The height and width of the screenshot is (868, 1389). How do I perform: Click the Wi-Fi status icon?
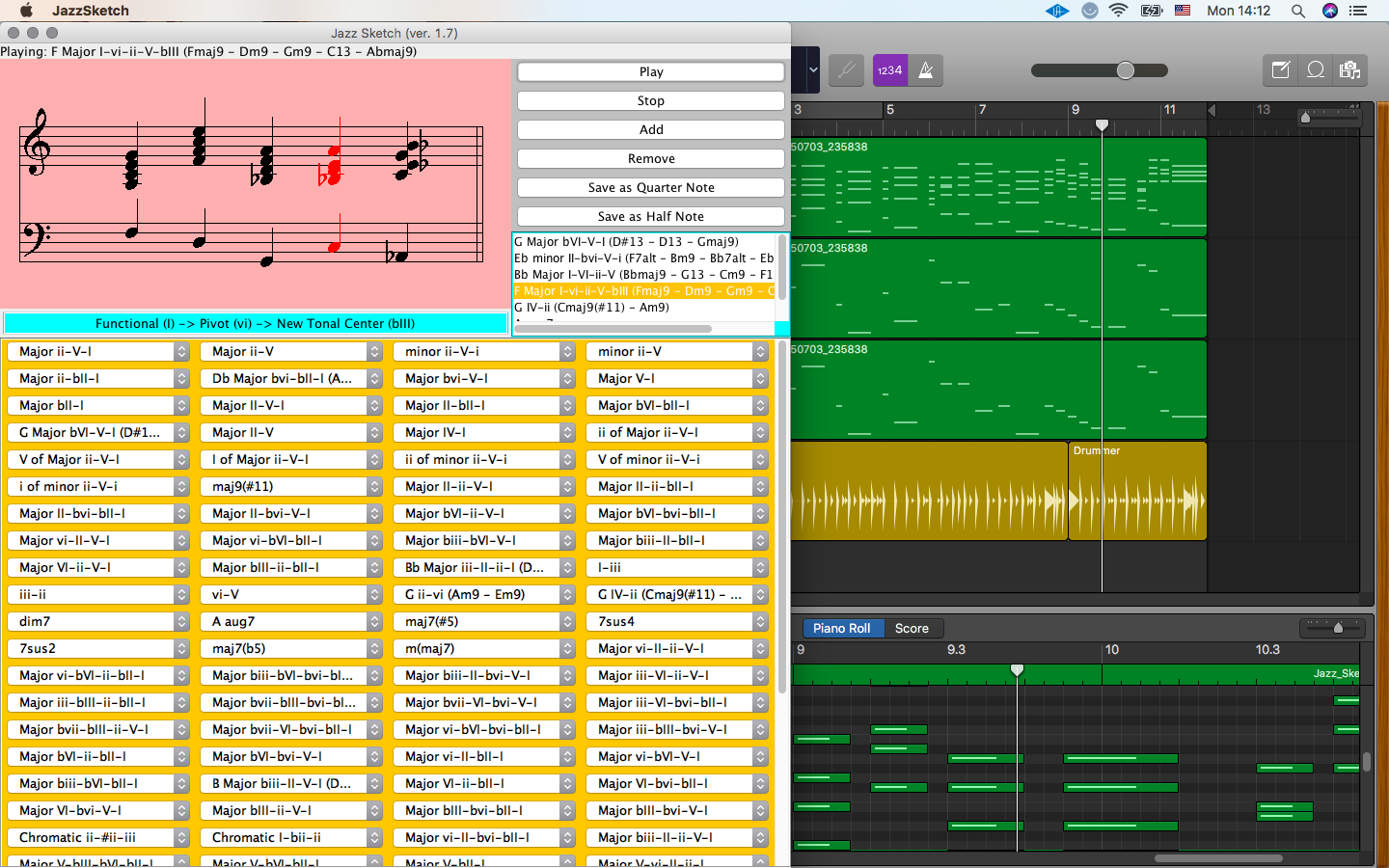[x=1119, y=11]
